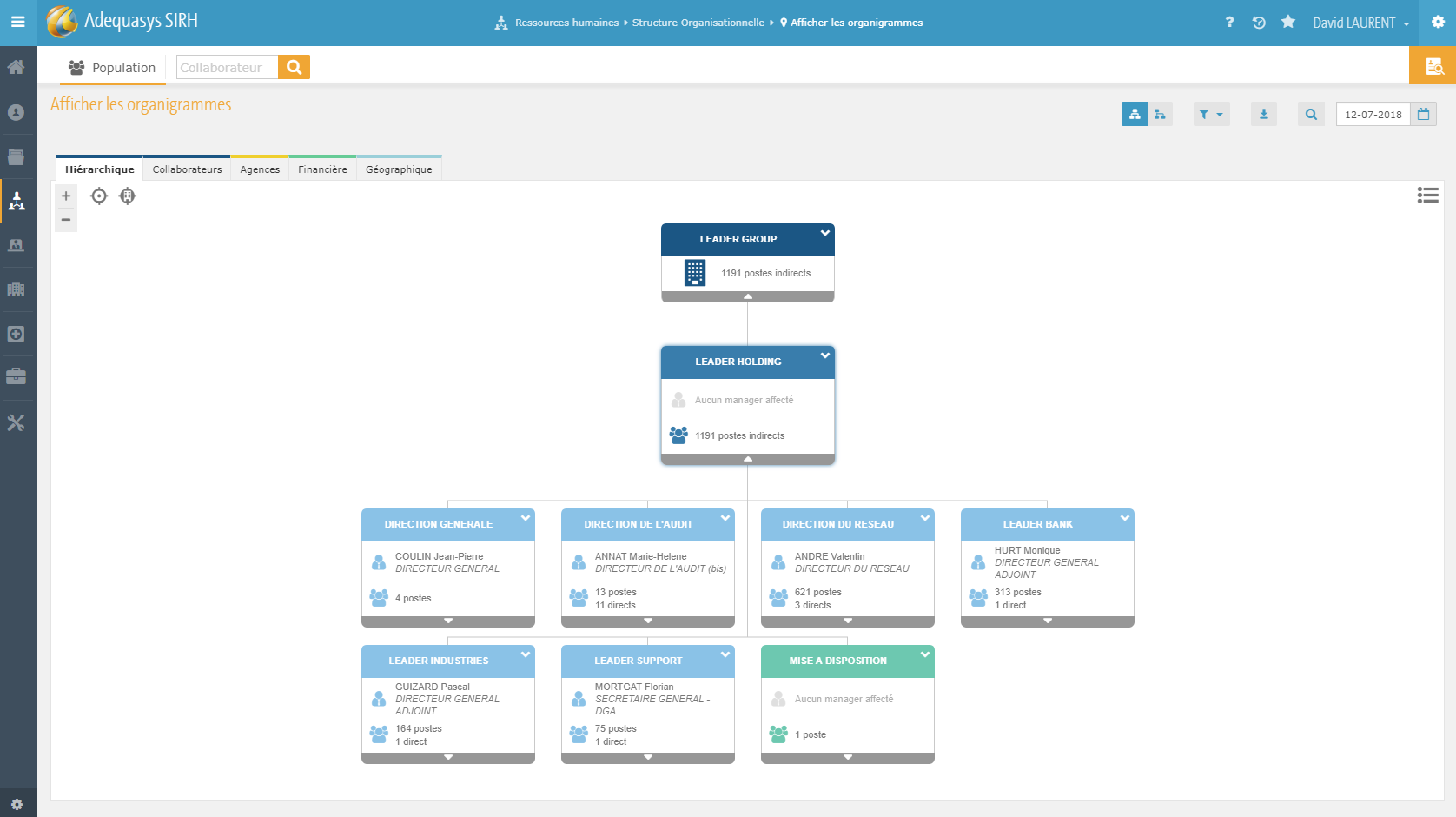Click the Adequasys SIRH logo
The width and height of the screenshot is (1456, 817).
(122, 21)
